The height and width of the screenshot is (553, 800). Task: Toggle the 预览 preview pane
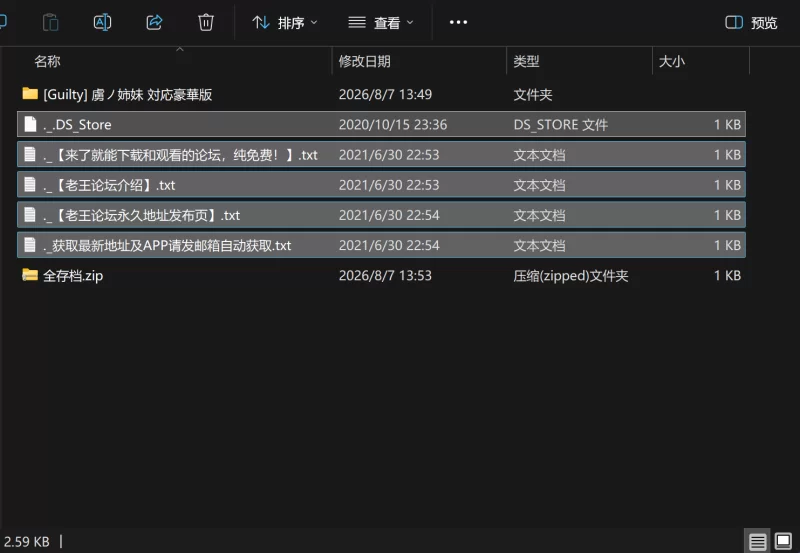click(x=751, y=22)
